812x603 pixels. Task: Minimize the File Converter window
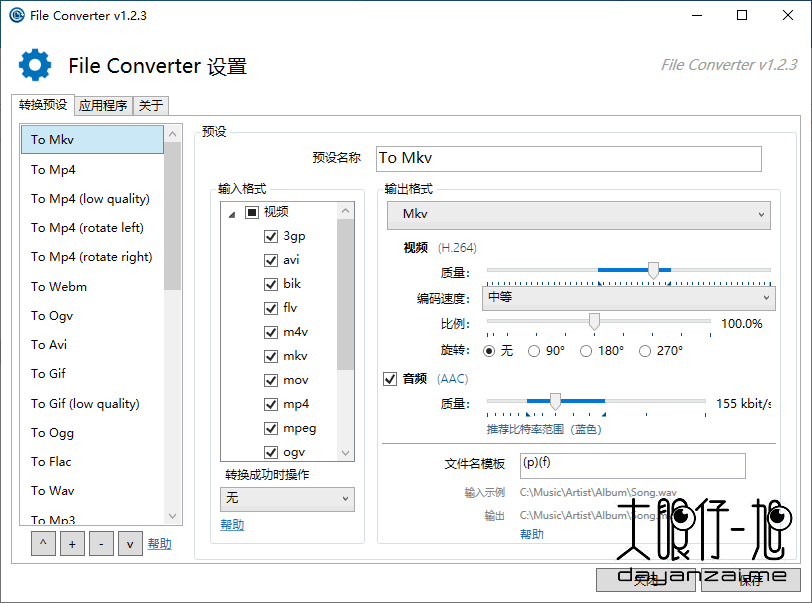(697, 16)
